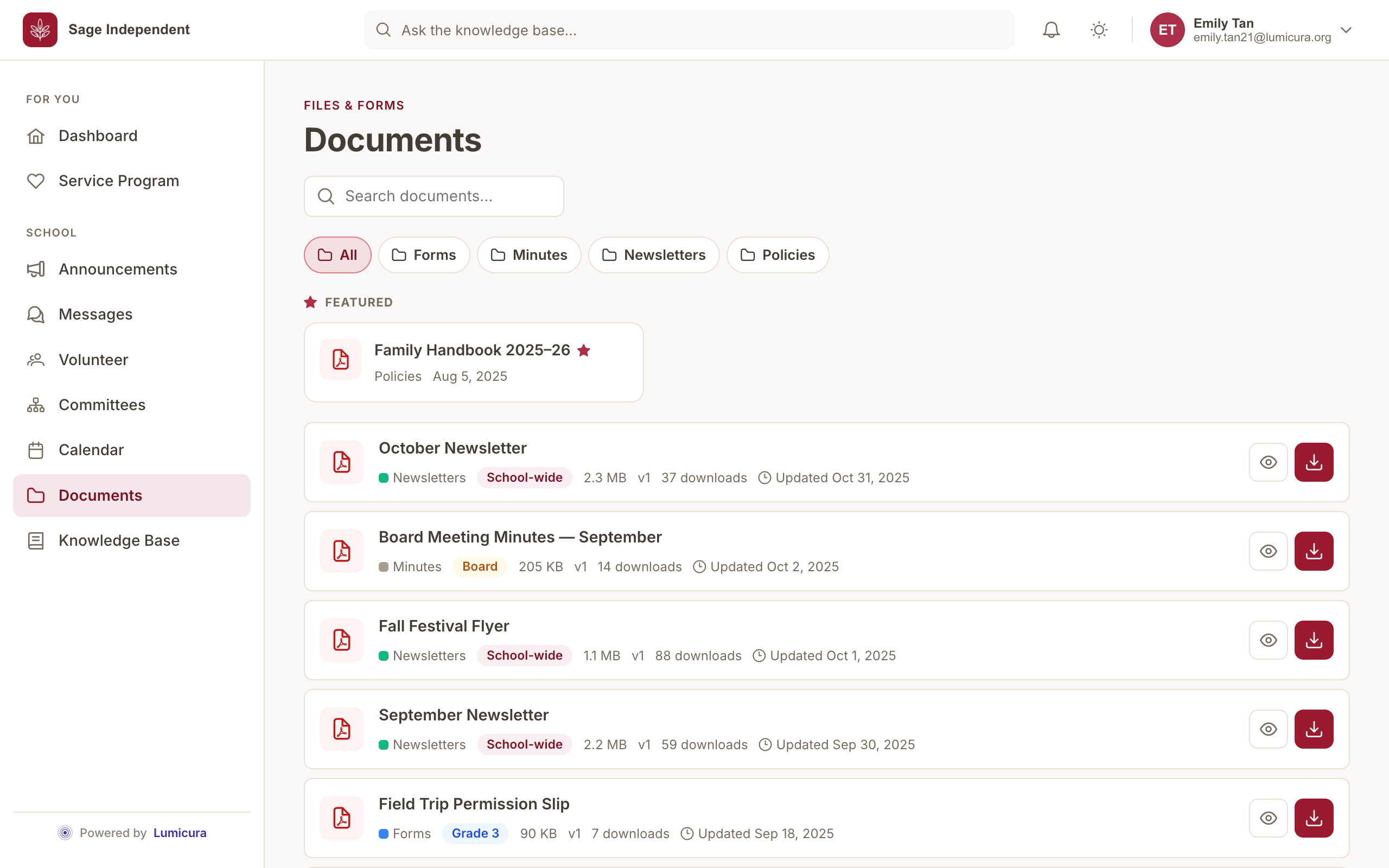The width and height of the screenshot is (1389, 868).
Task: Open the notifications bell
Action: 1051,30
